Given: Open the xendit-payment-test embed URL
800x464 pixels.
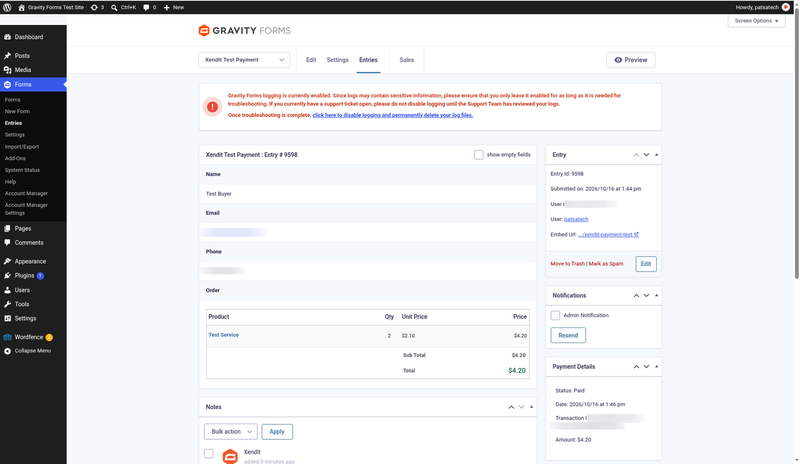Looking at the screenshot, I should click(608, 235).
